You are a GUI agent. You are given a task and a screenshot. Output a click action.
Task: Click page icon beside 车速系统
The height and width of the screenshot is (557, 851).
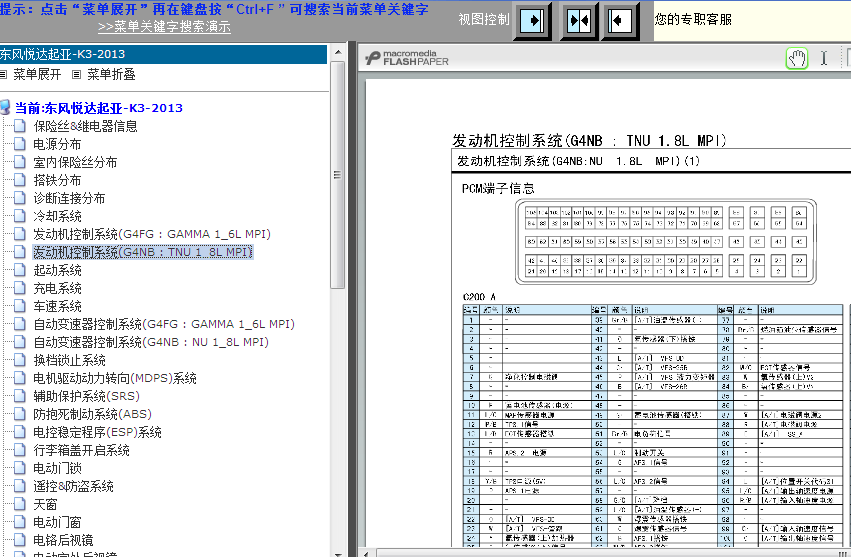[x=20, y=306]
